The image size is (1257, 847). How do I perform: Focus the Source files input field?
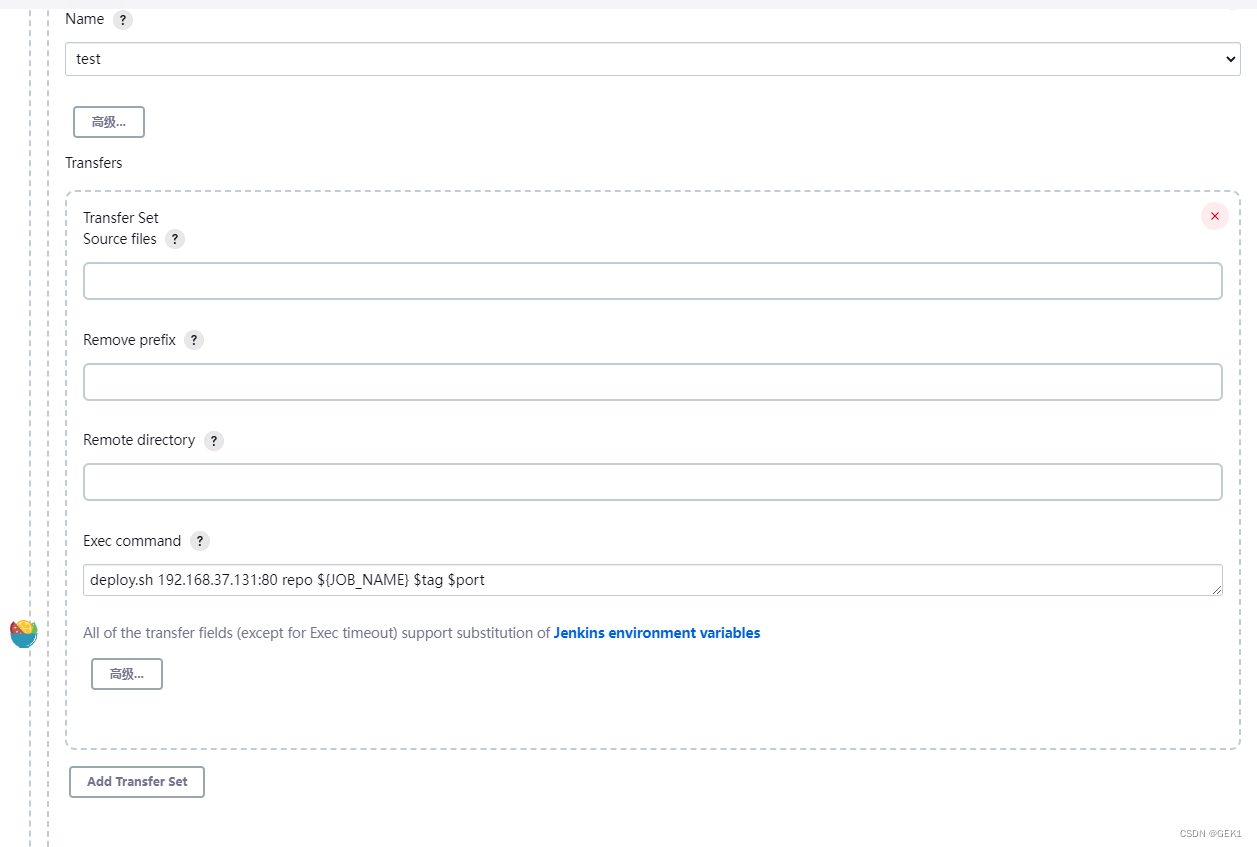653,281
